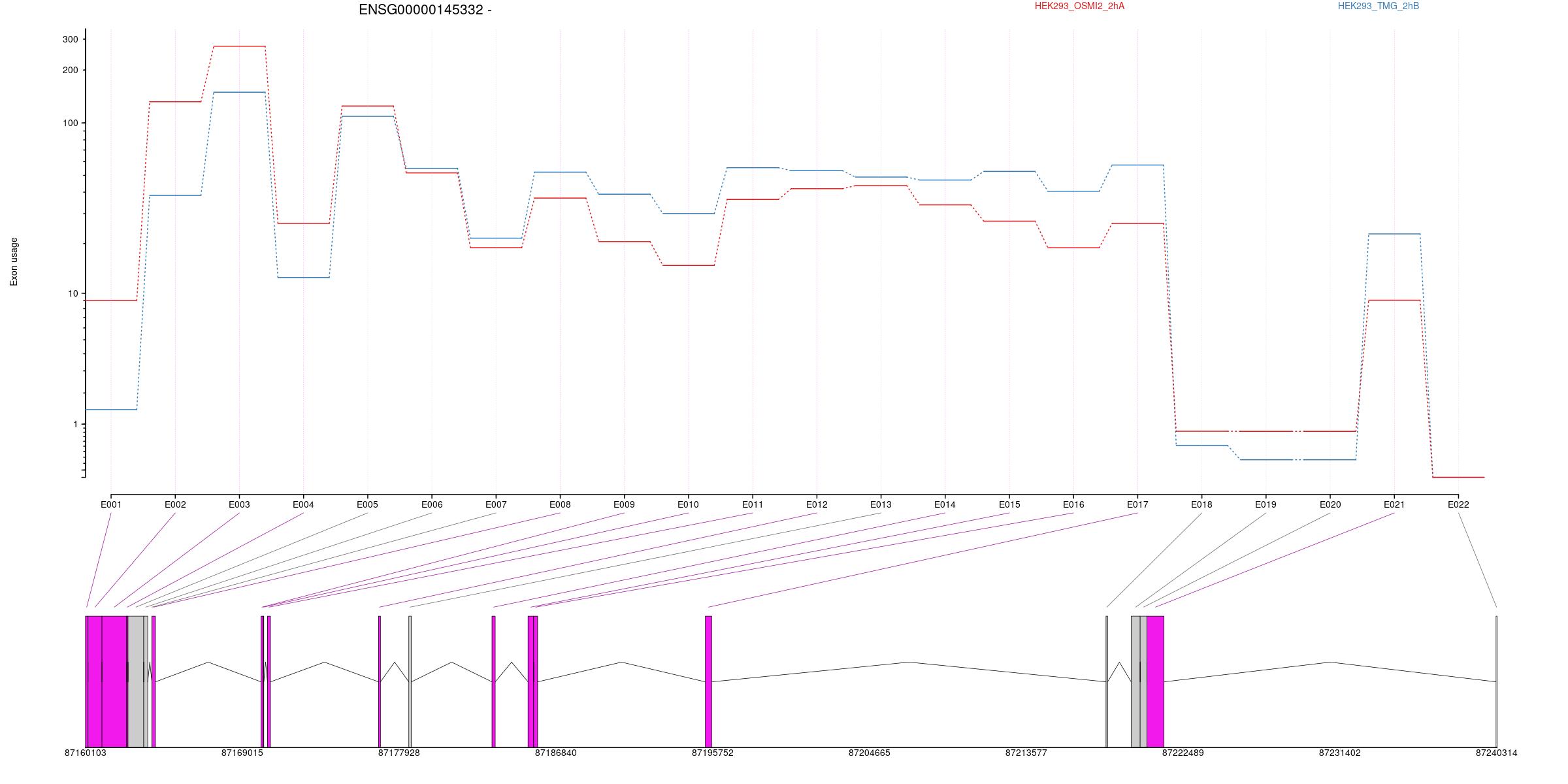Click the blue line segment above E021
1568x784 pixels.
point(1394,234)
